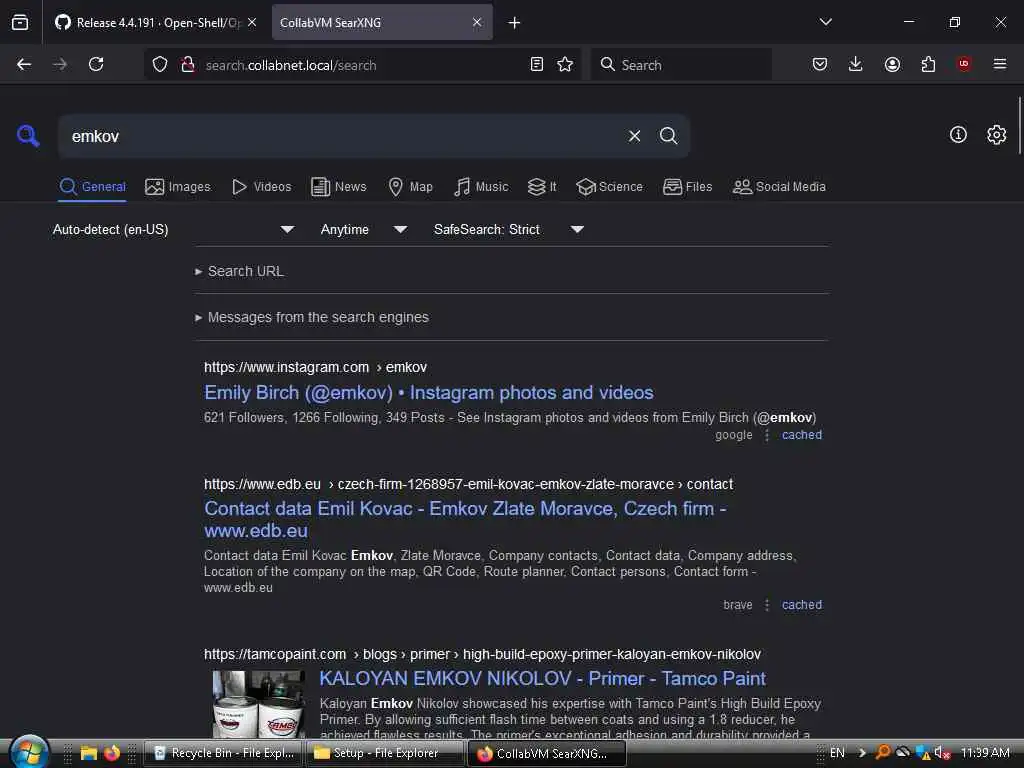The width and height of the screenshot is (1024, 768).
Task: Submit the search with magnifier button
Action: pos(668,136)
